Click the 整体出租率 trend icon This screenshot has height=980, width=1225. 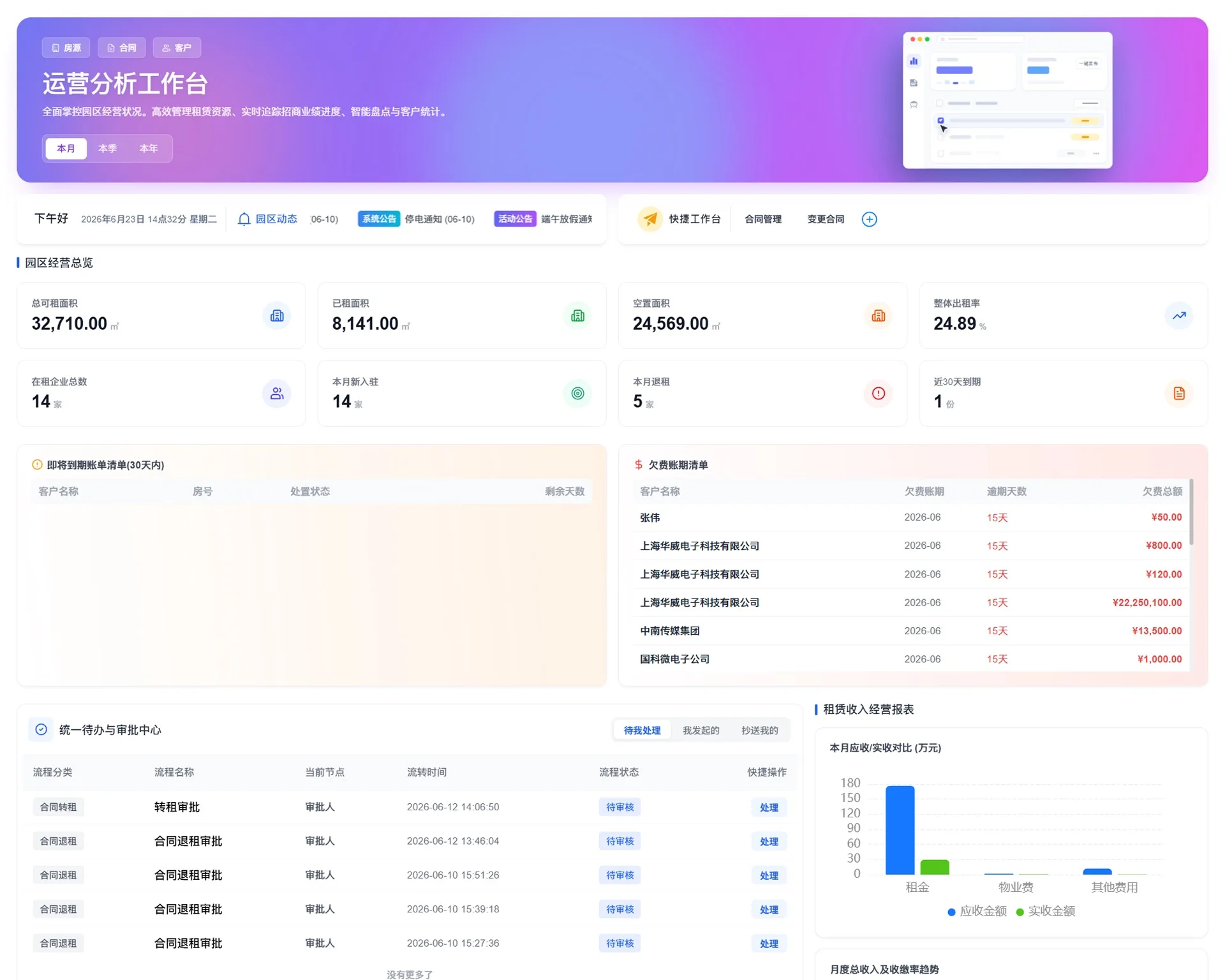pos(1179,316)
